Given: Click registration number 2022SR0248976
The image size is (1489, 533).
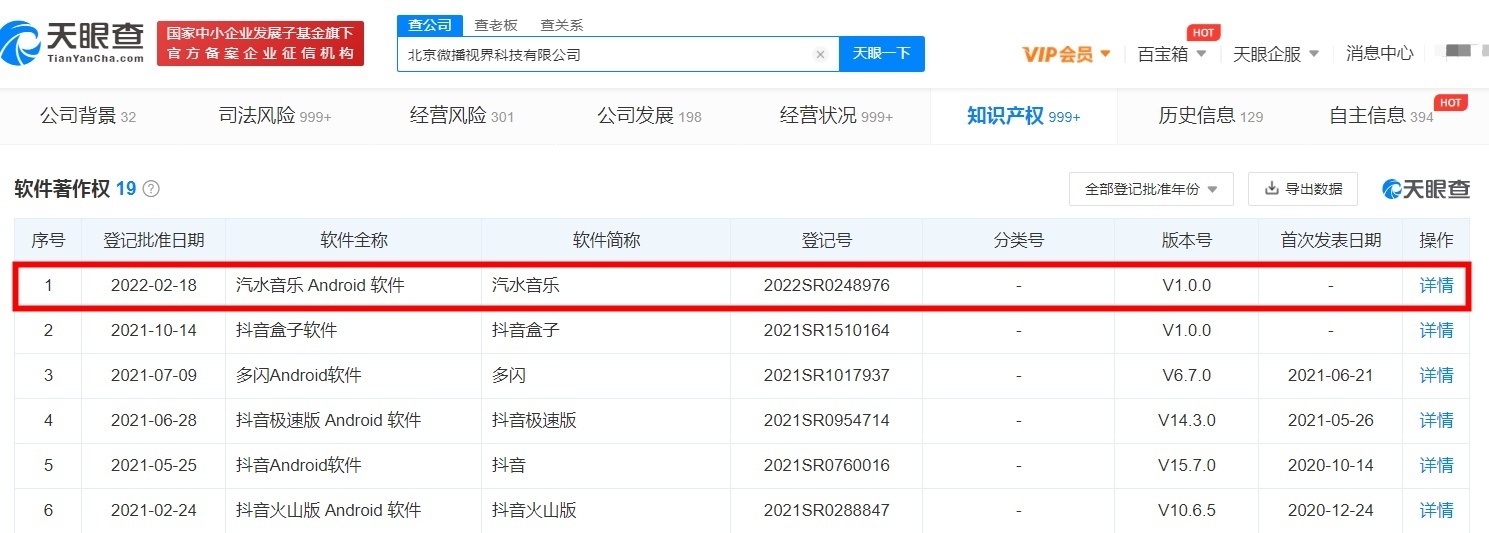Looking at the screenshot, I should pos(826,285).
